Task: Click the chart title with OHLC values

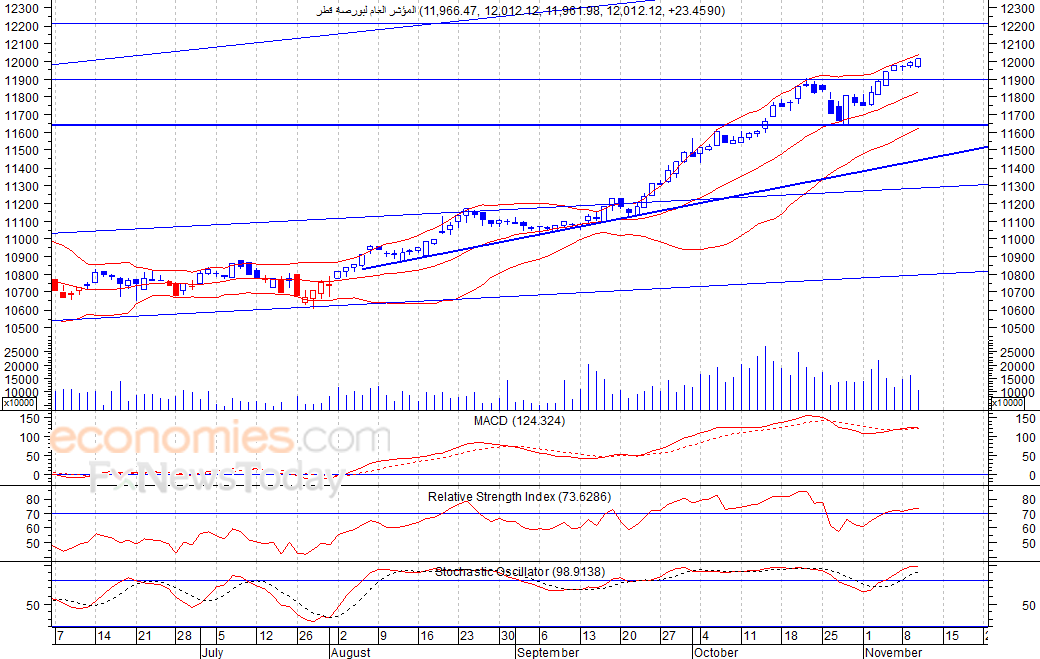Action: (521, 11)
